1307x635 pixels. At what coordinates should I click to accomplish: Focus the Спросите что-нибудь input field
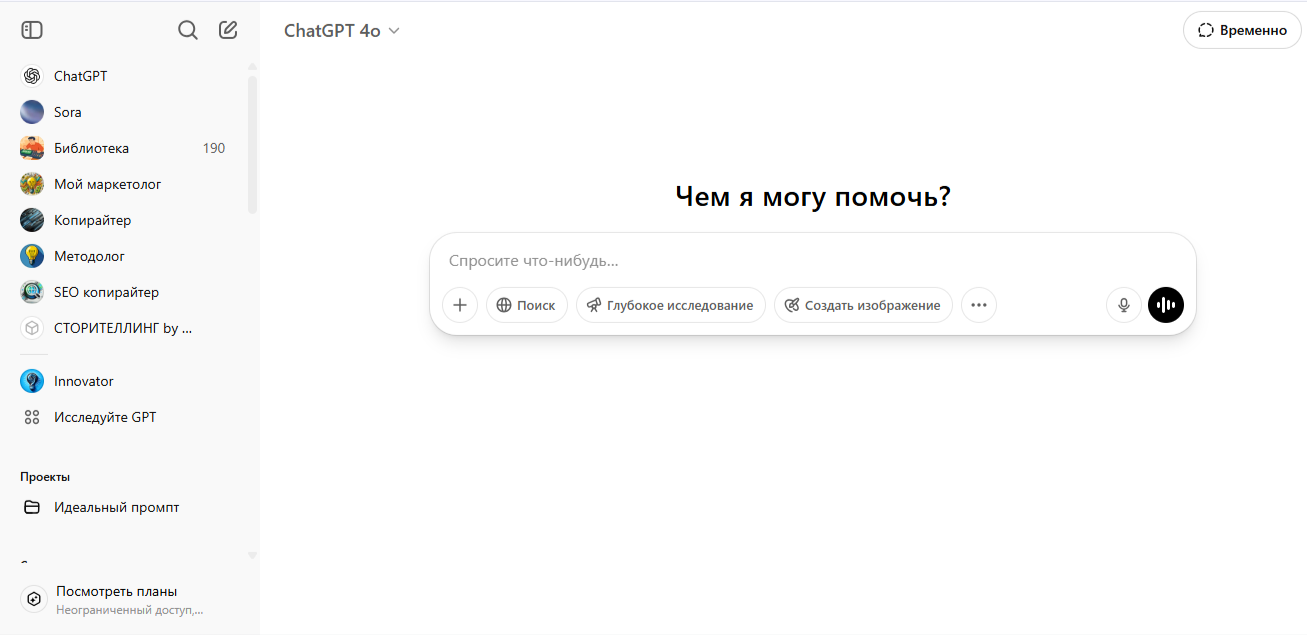click(x=812, y=261)
